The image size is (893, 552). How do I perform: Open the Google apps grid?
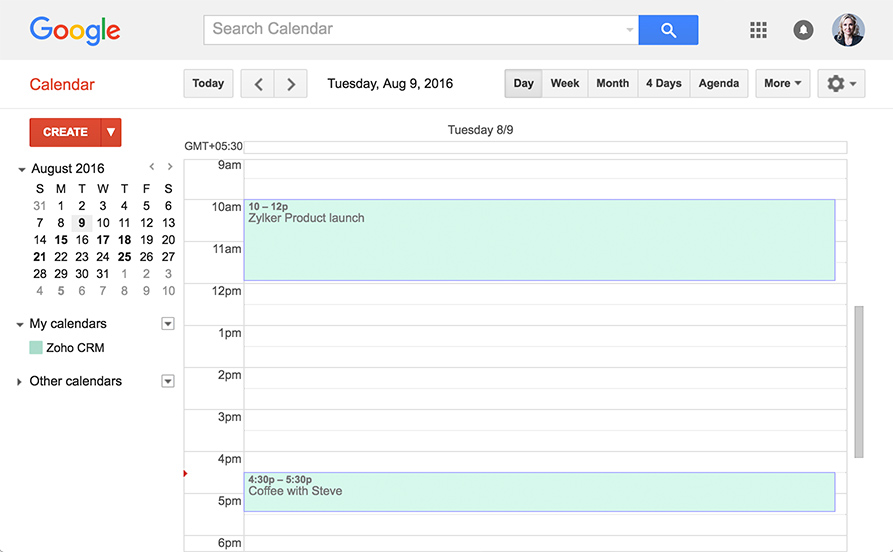pyautogui.click(x=758, y=30)
